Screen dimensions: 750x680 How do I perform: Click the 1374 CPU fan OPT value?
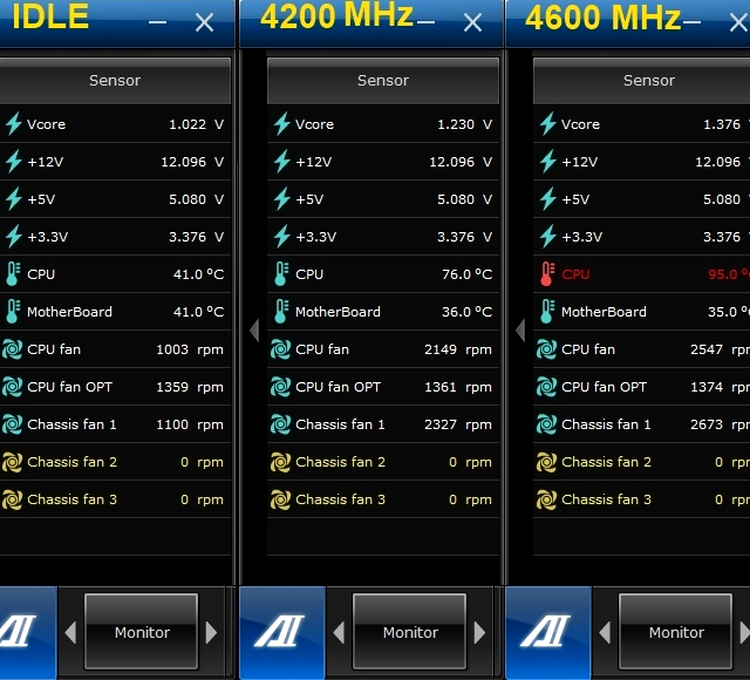click(x=706, y=387)
